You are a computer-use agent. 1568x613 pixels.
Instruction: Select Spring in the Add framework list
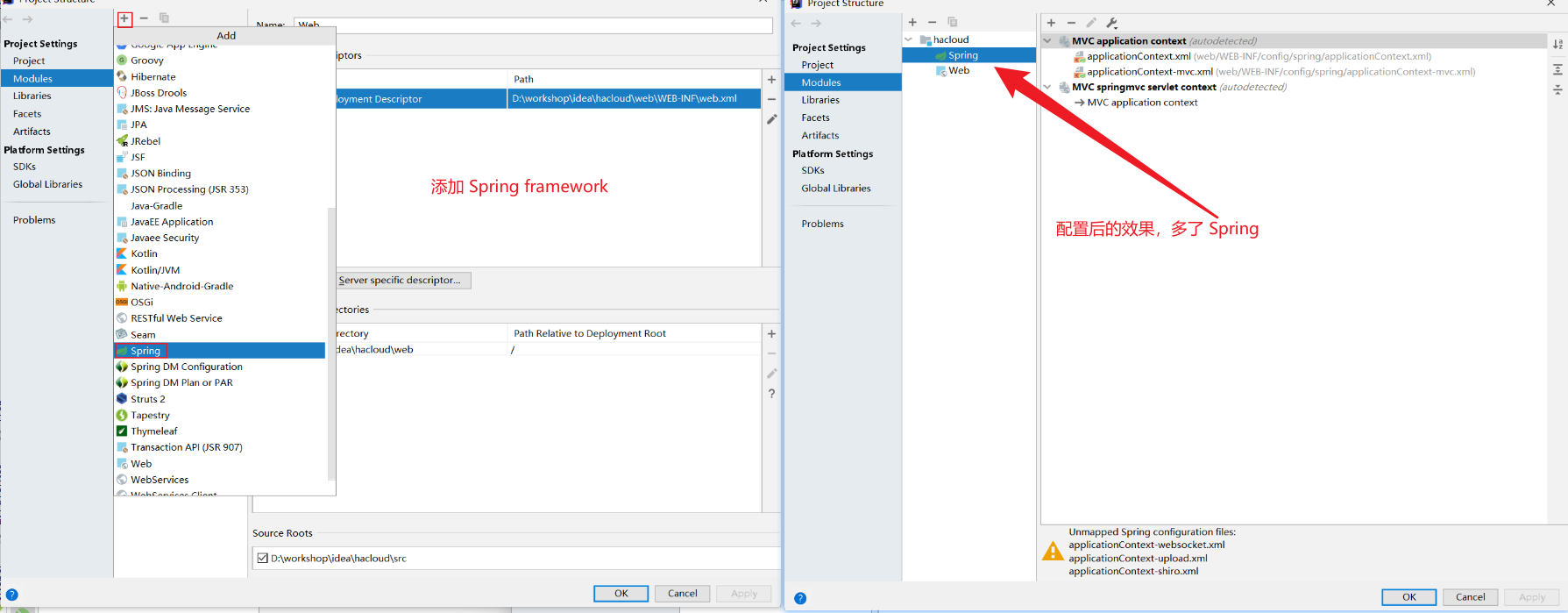[145, 351]
